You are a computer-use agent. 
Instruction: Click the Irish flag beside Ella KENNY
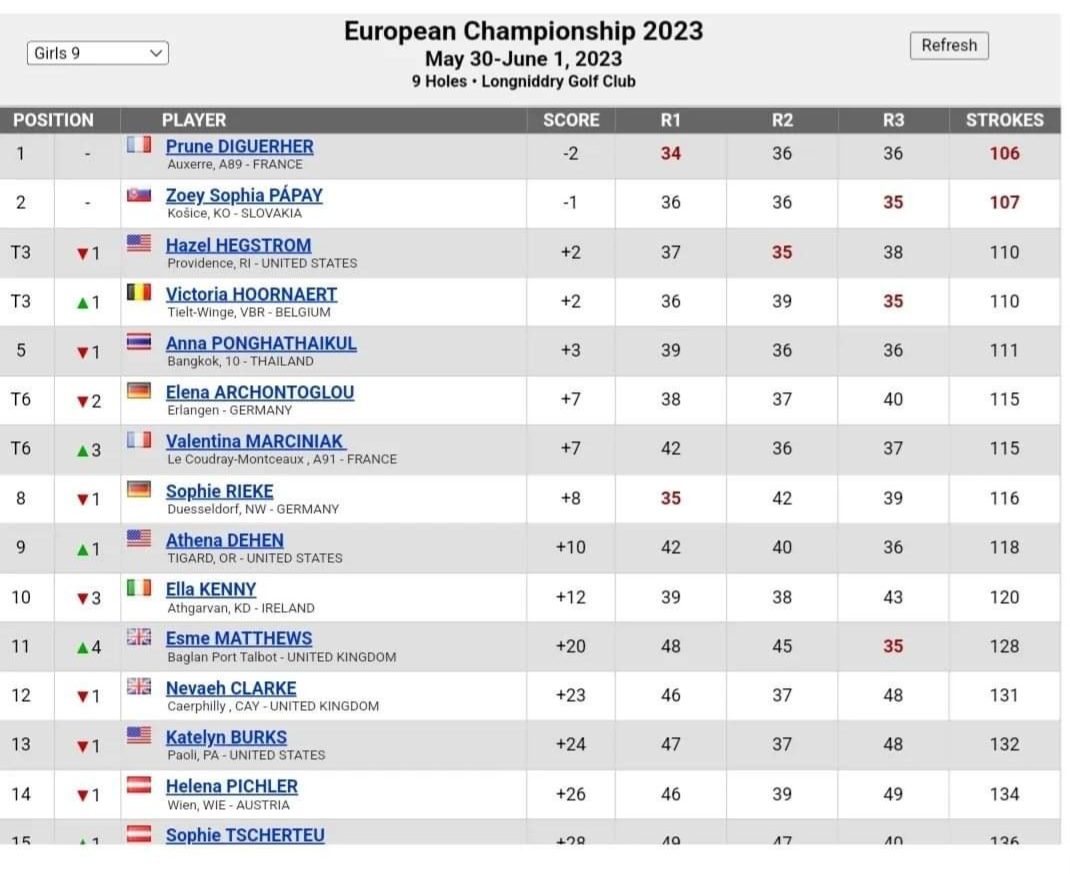pos(139,587)
